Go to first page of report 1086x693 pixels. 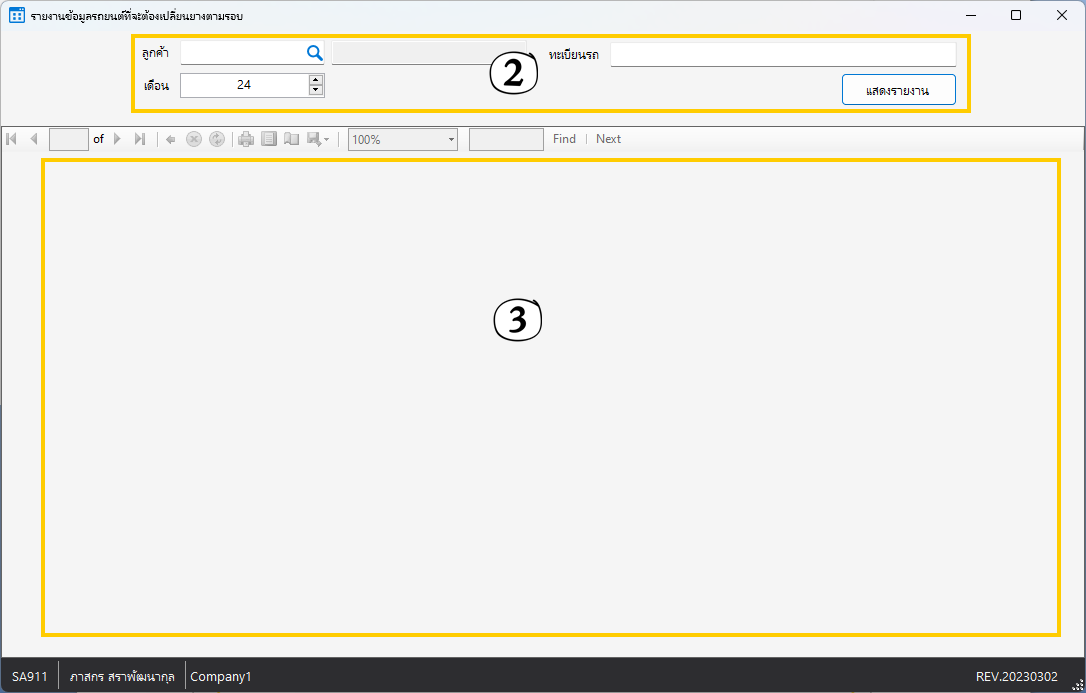coord(12,139)
